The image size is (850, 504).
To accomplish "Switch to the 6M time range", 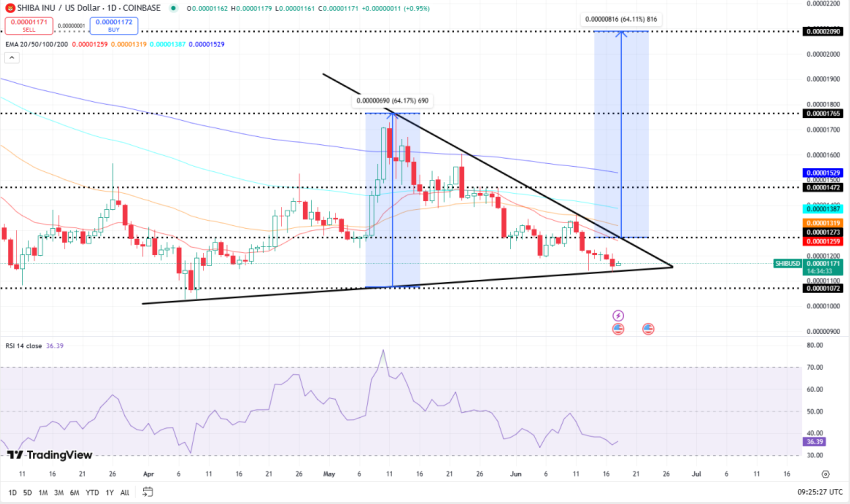I will [75, 493].
